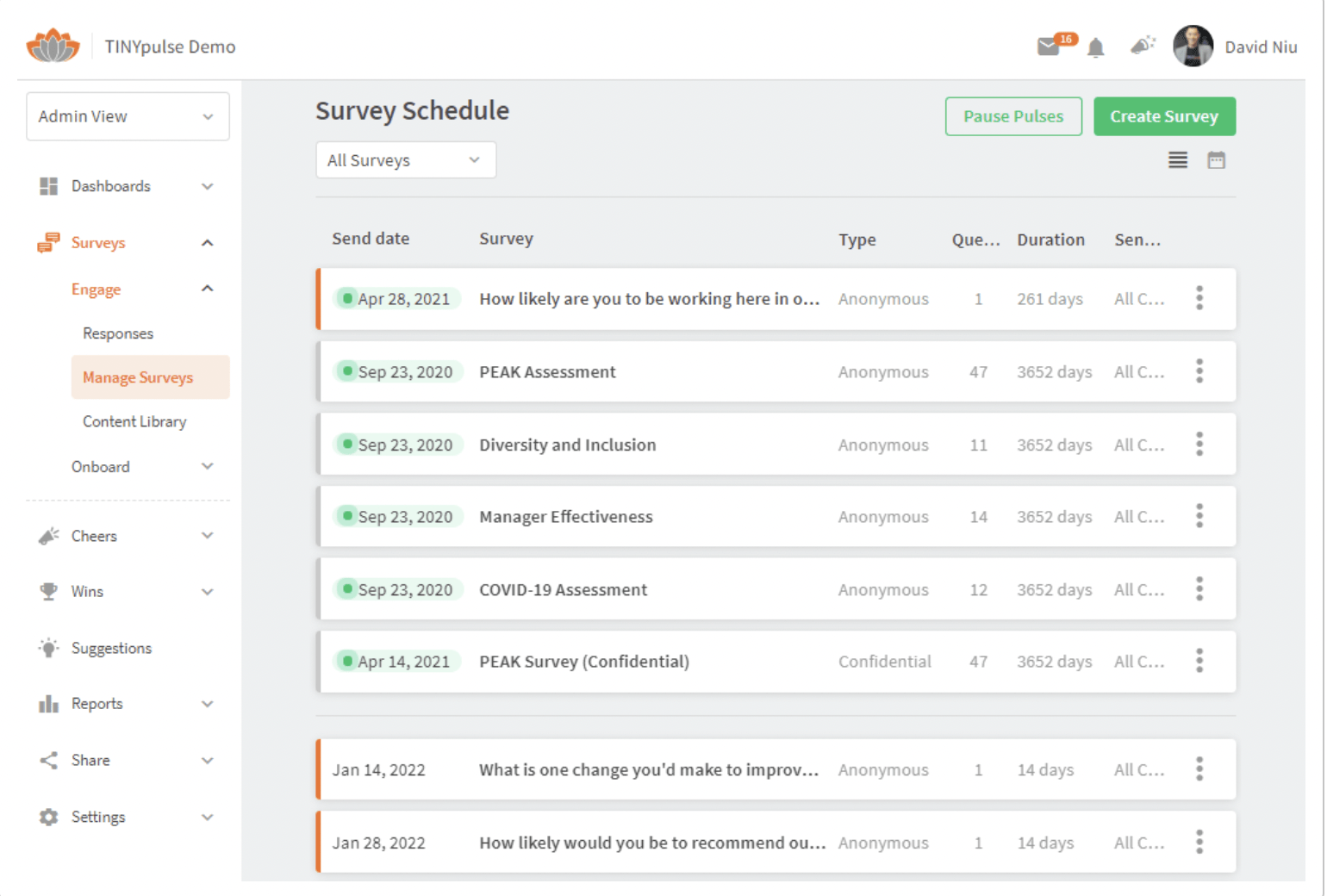Open the Diversity and Inclusion survey
The width and height of the screenshot is (1327, 896).
pos(568,445)
